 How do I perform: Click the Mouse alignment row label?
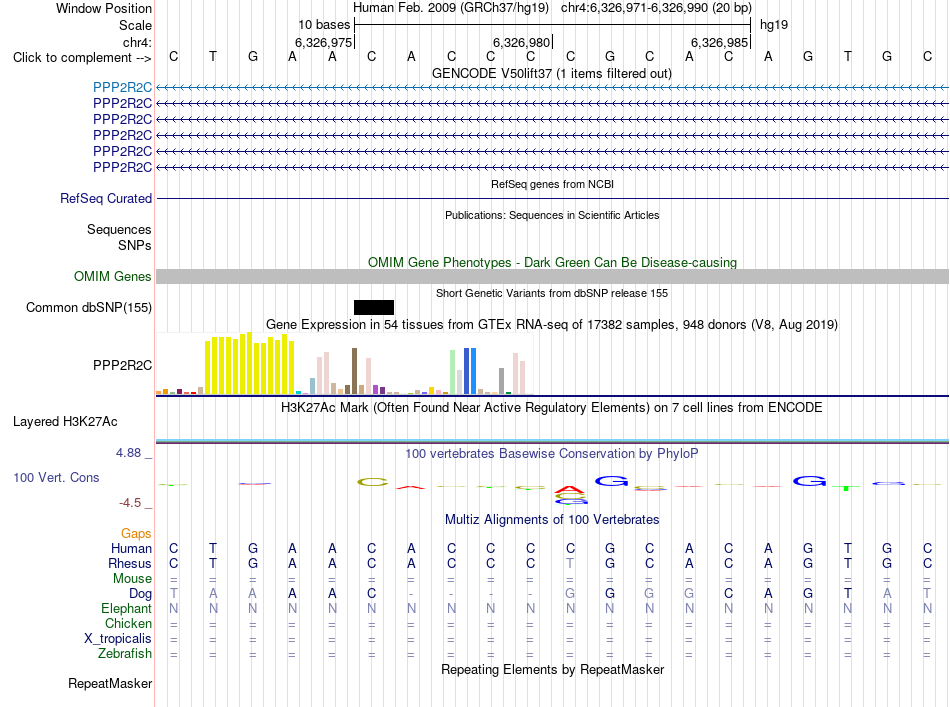click(x=132, y=579)
